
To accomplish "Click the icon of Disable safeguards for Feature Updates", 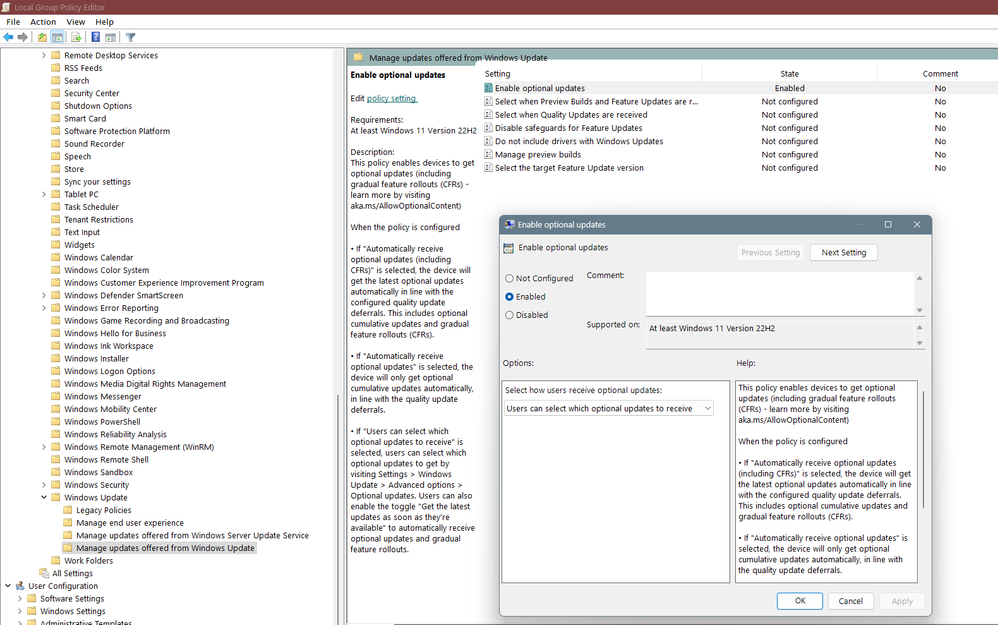I will 488,128.
